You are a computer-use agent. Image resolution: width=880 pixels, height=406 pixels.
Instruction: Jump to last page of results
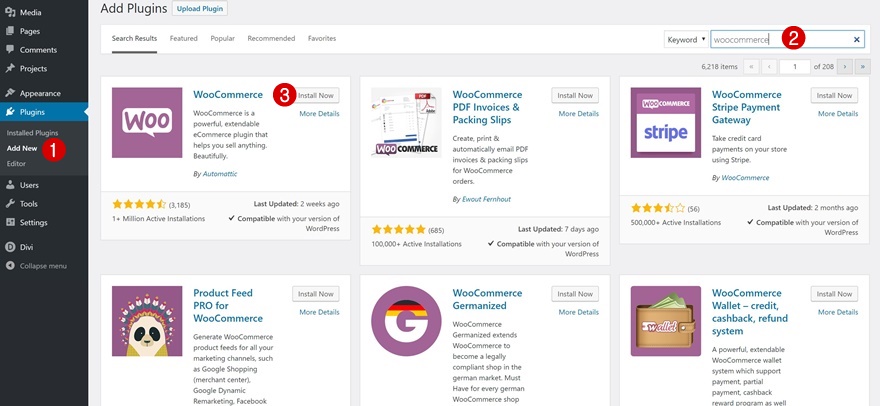(863, 66)
